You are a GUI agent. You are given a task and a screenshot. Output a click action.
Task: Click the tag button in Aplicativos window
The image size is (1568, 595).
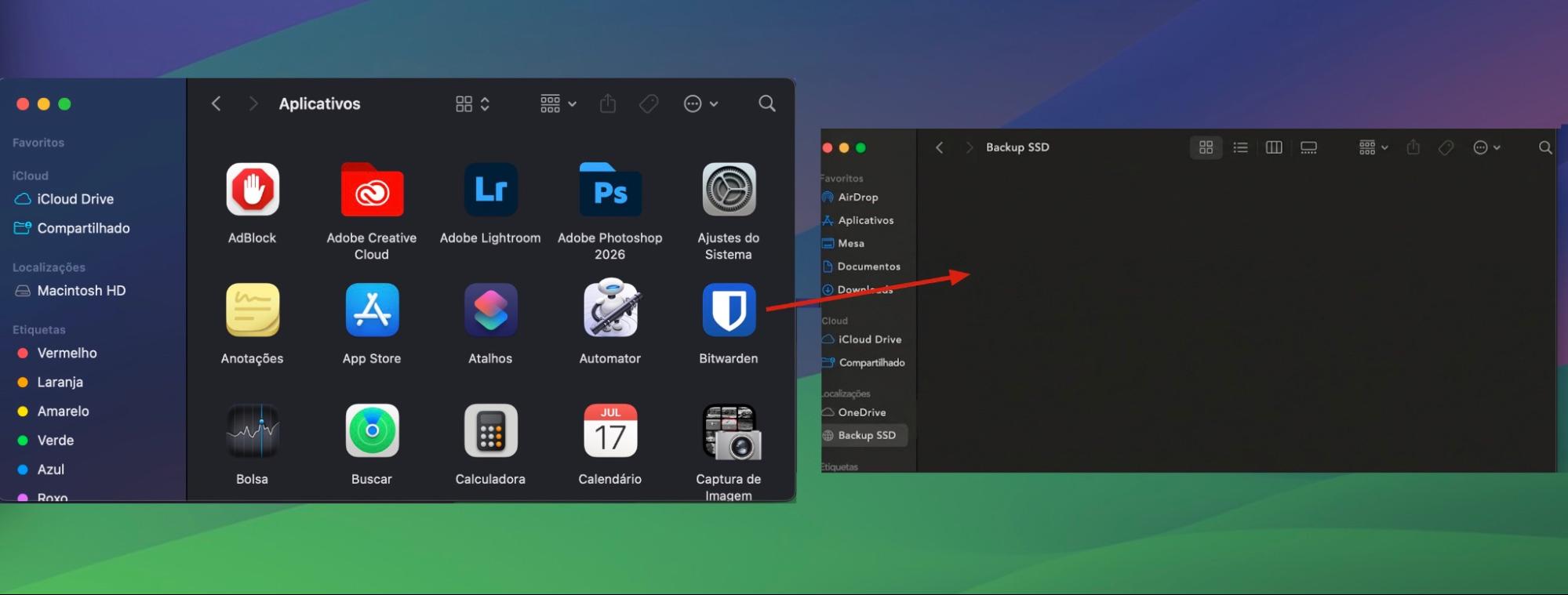pyautogui.click(x=649, y=103)
